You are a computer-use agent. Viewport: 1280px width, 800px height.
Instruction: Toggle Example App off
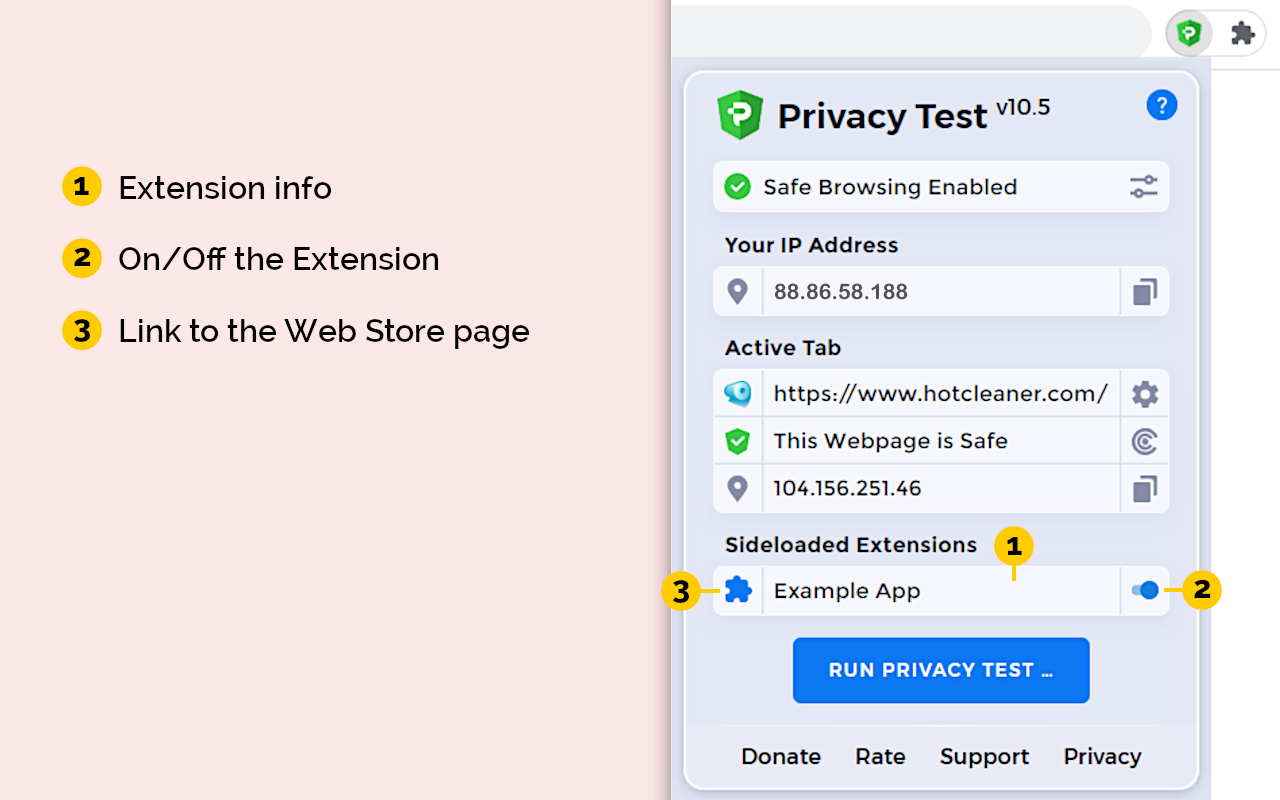[x=1144, y=591]
